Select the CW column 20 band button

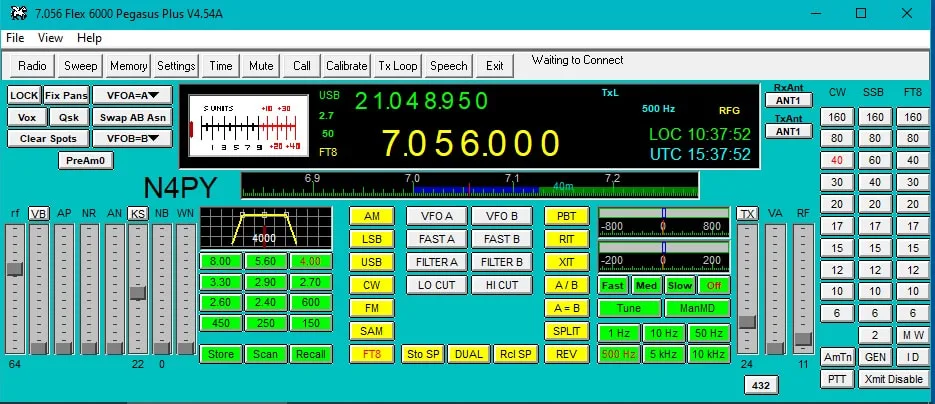[x=837, y=204]
